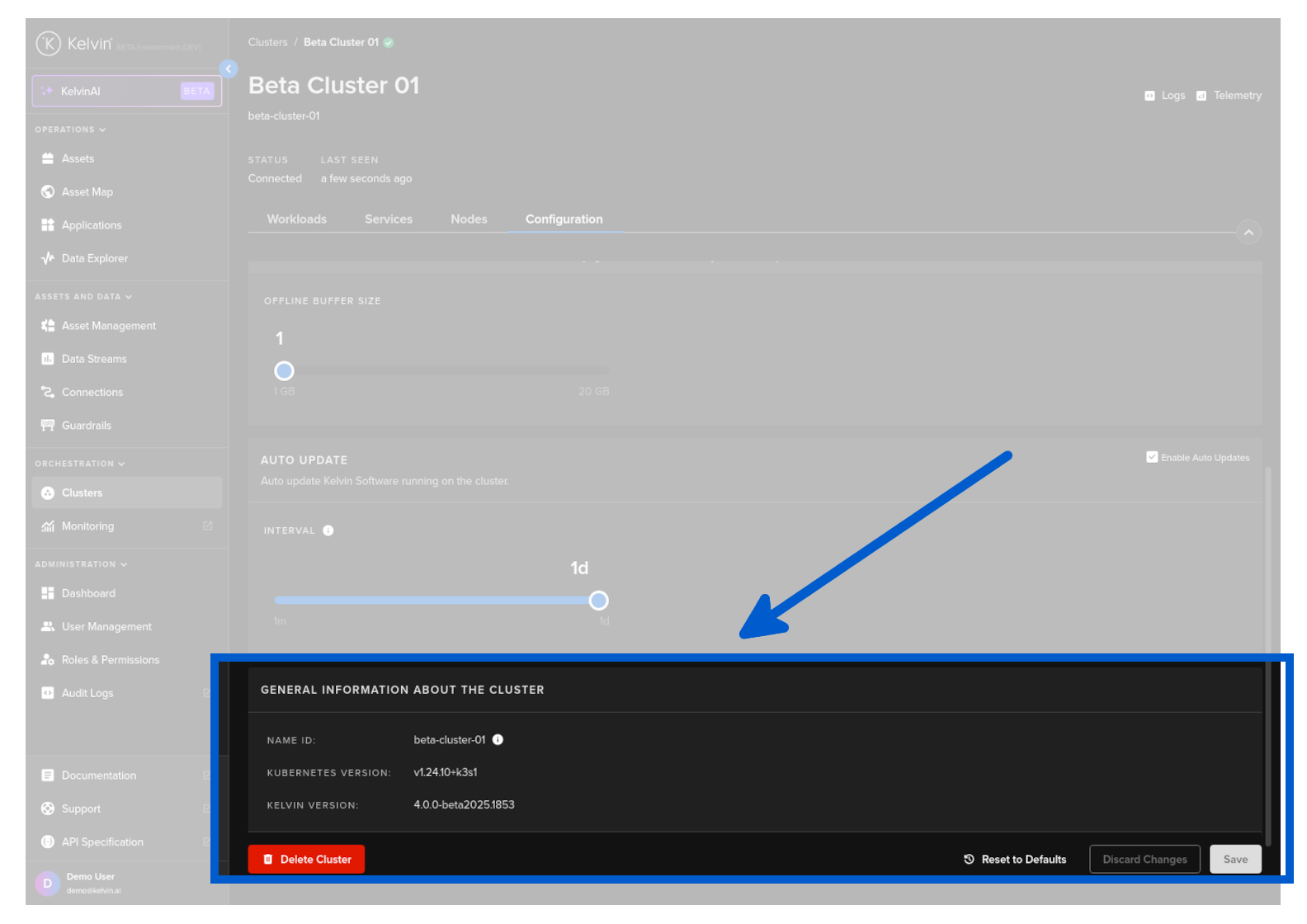Screen dimensions: 1307x924
Task: Click the info icon next to beta-cluster-01
Action: coord(498,740)
